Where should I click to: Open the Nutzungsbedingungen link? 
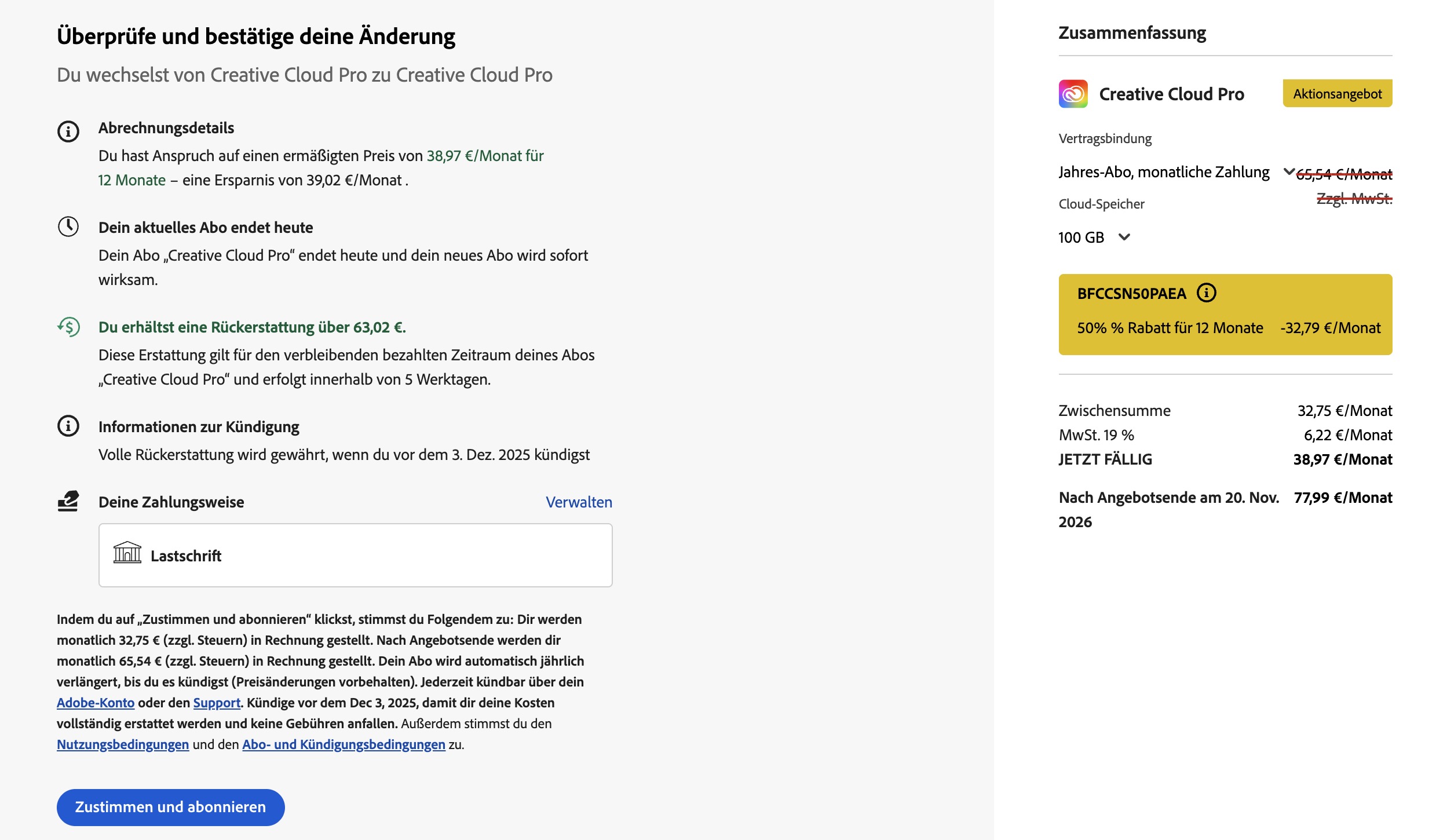coord(123,744)
